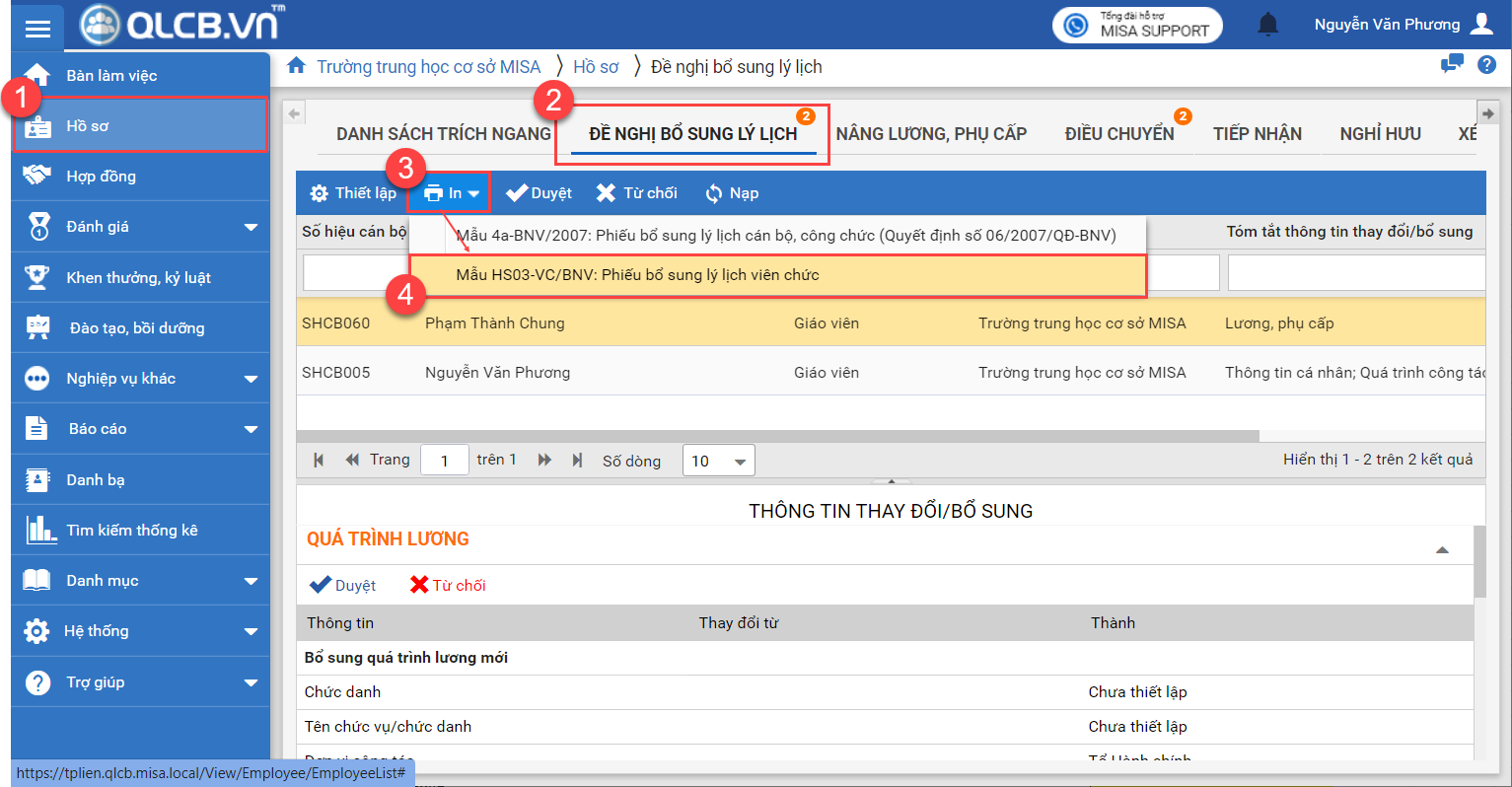Go to home via the house breadcrumb icon
Screen dimensions: 1512x787
296,66
